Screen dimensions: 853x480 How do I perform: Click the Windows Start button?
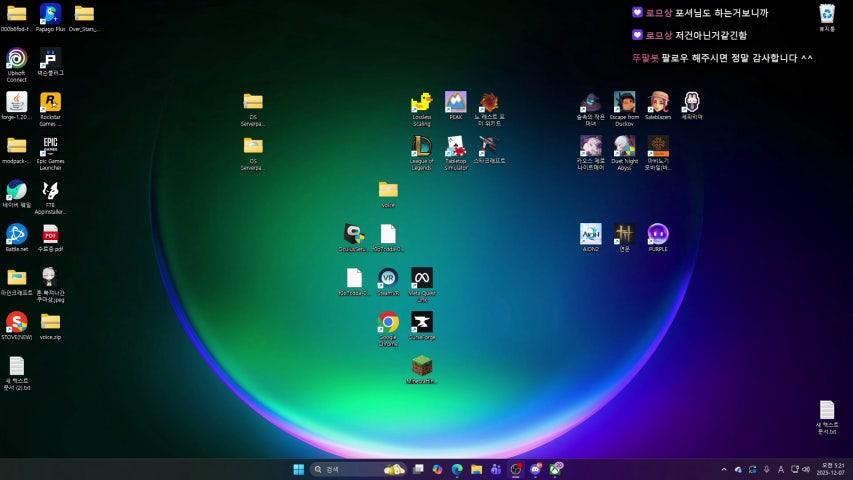(298, 469)
